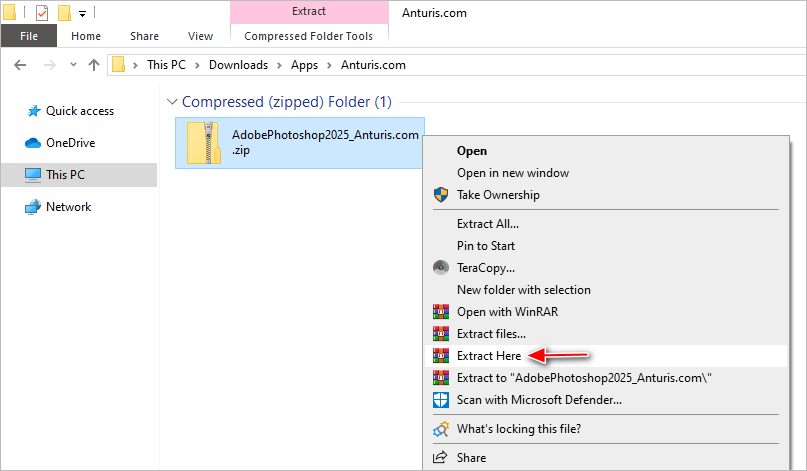The height and width of the screenshot is (471, 807).
Task: Click the Up arrow navigation button
Action: (x=94, y=65)
